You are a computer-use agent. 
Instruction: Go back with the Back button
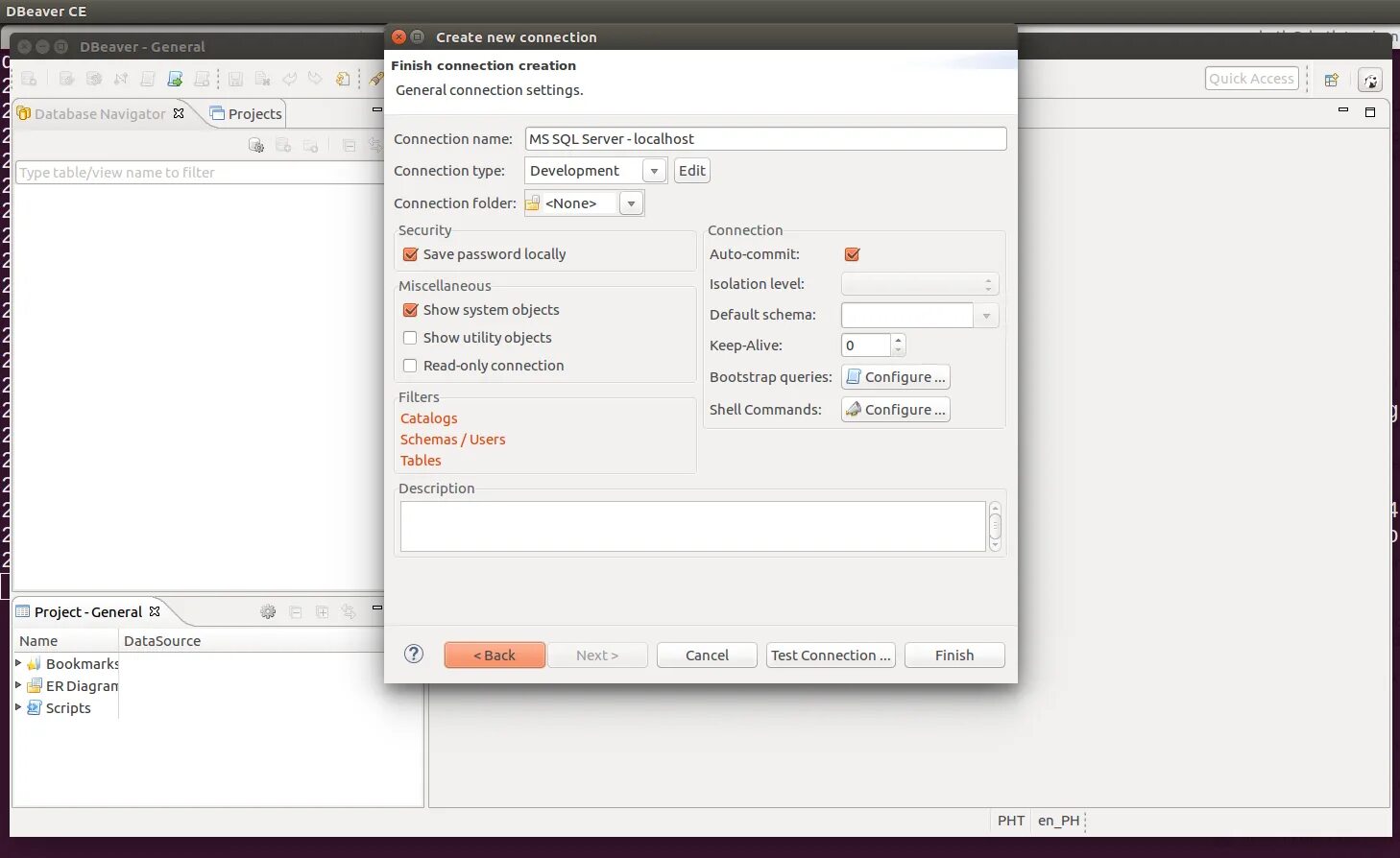pos(495,655)
